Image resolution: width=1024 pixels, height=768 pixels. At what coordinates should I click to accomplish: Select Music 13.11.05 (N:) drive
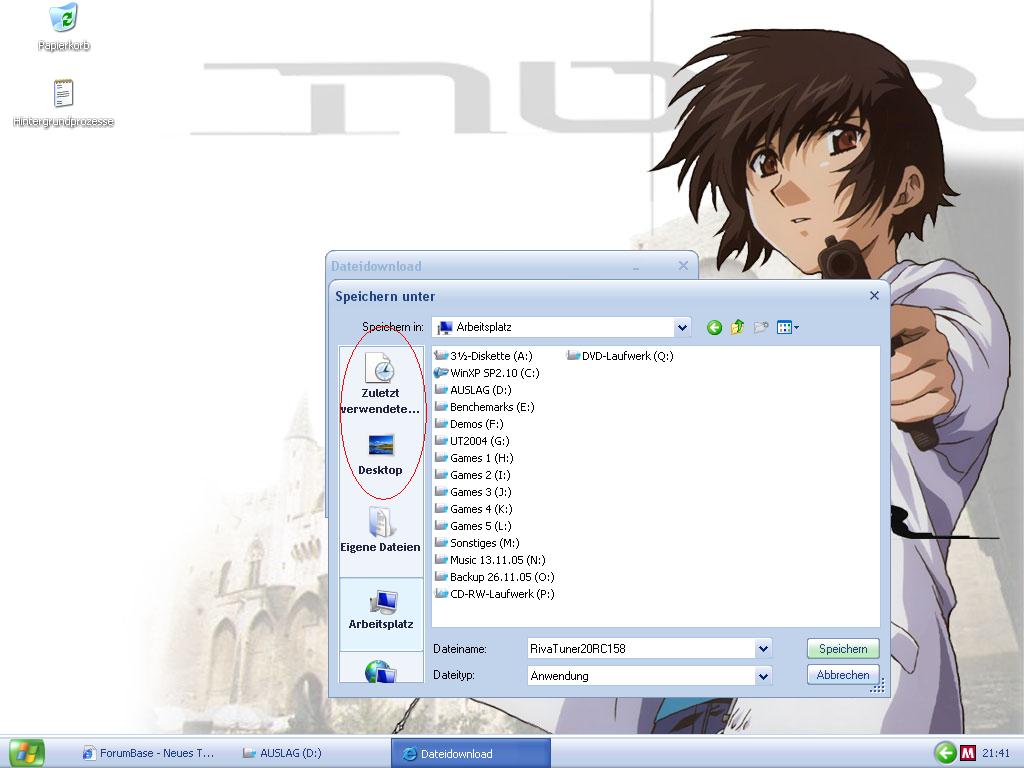(x=490, y=560)
